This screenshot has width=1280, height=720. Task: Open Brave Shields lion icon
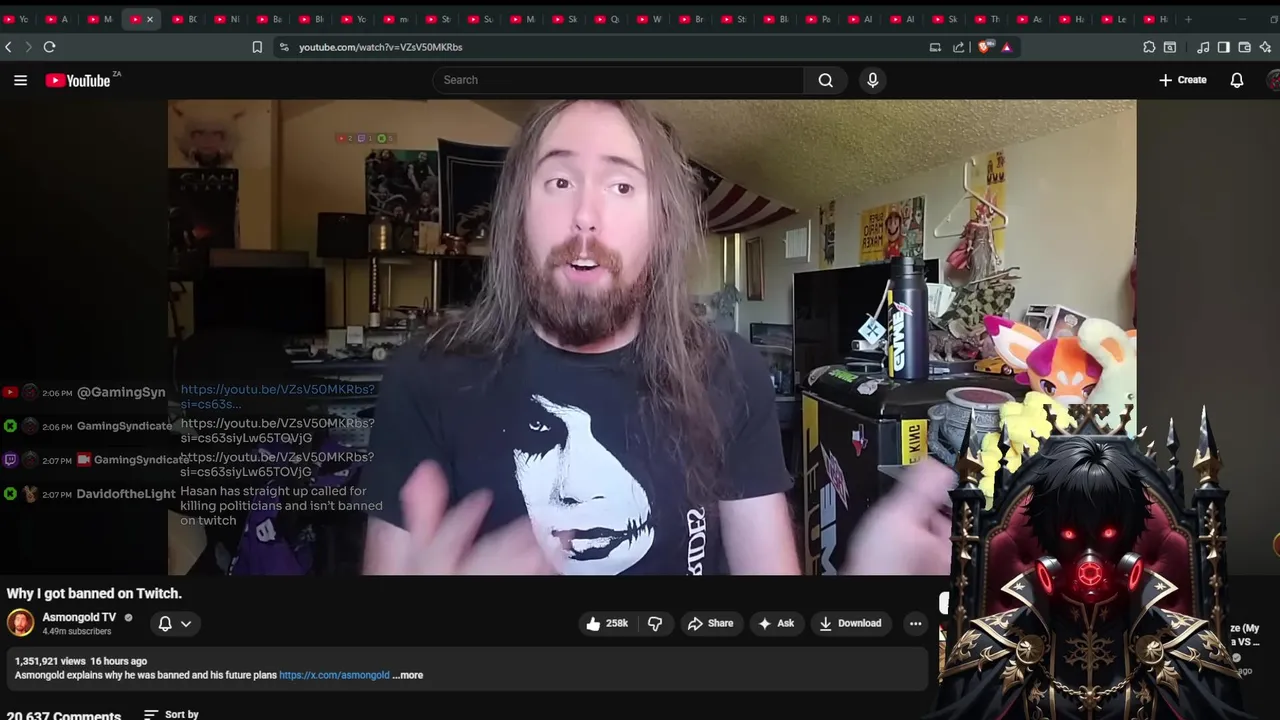coord(985,47)
